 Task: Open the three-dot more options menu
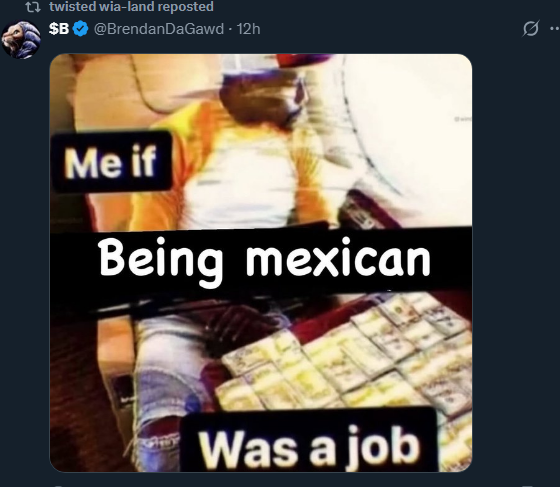click(555, 29)
